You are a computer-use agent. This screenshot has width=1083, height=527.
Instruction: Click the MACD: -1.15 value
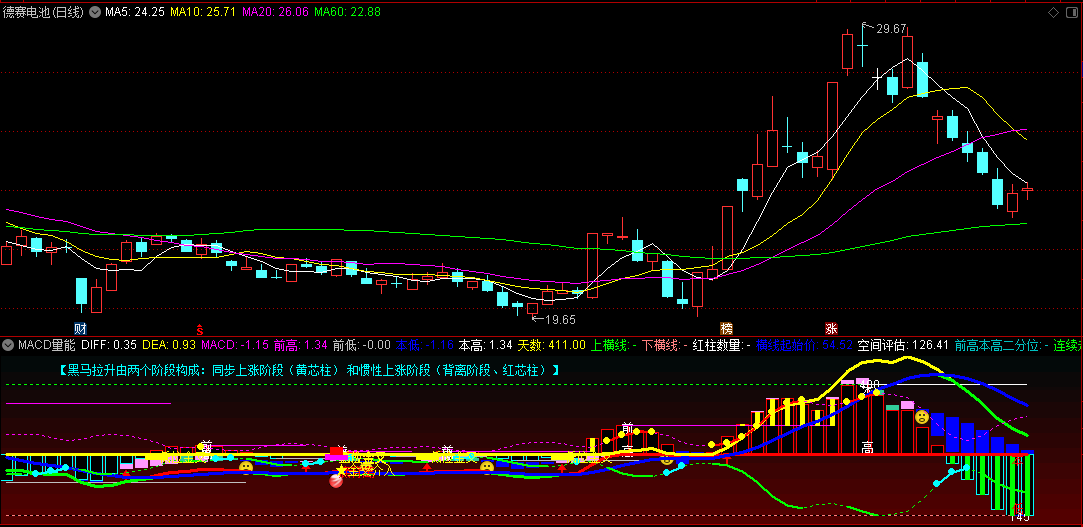point(235,345)
